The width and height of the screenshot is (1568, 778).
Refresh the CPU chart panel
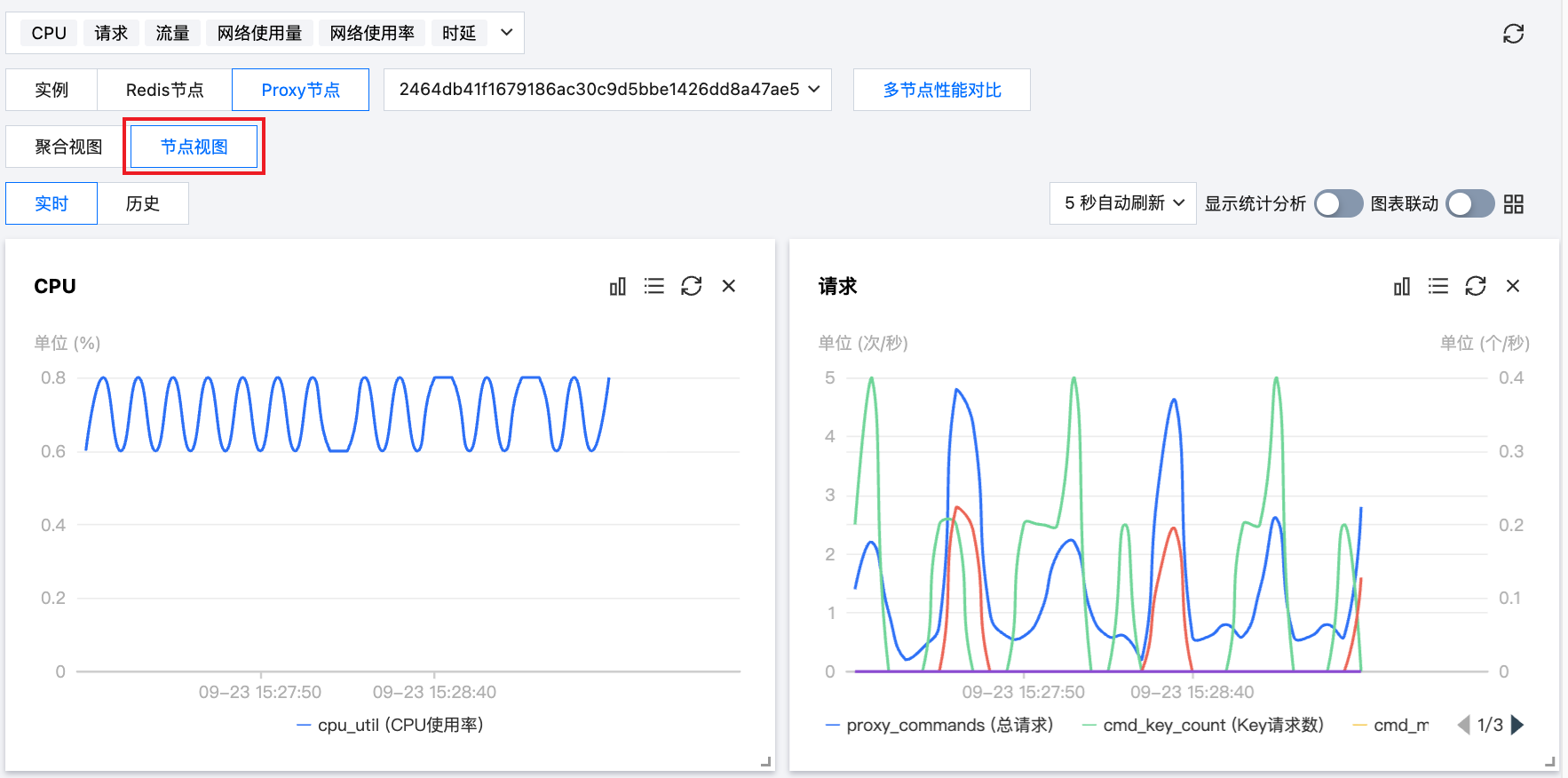(x=692, y=286)
